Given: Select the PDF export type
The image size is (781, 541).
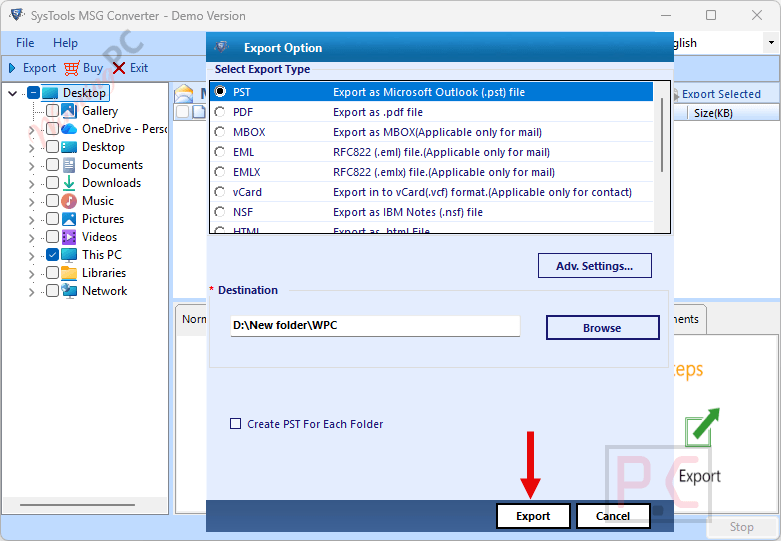Looking at the screenshot, I should click(220, 112).
